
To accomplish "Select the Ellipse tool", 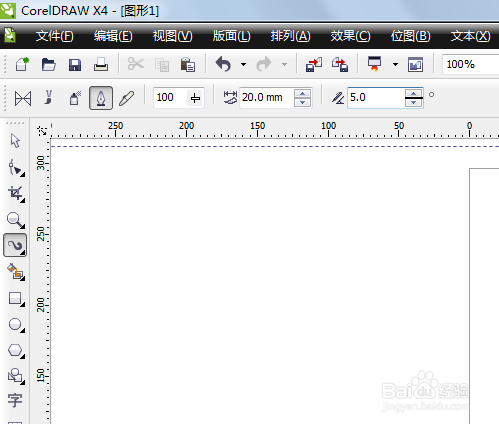I will tap(16, 324).
